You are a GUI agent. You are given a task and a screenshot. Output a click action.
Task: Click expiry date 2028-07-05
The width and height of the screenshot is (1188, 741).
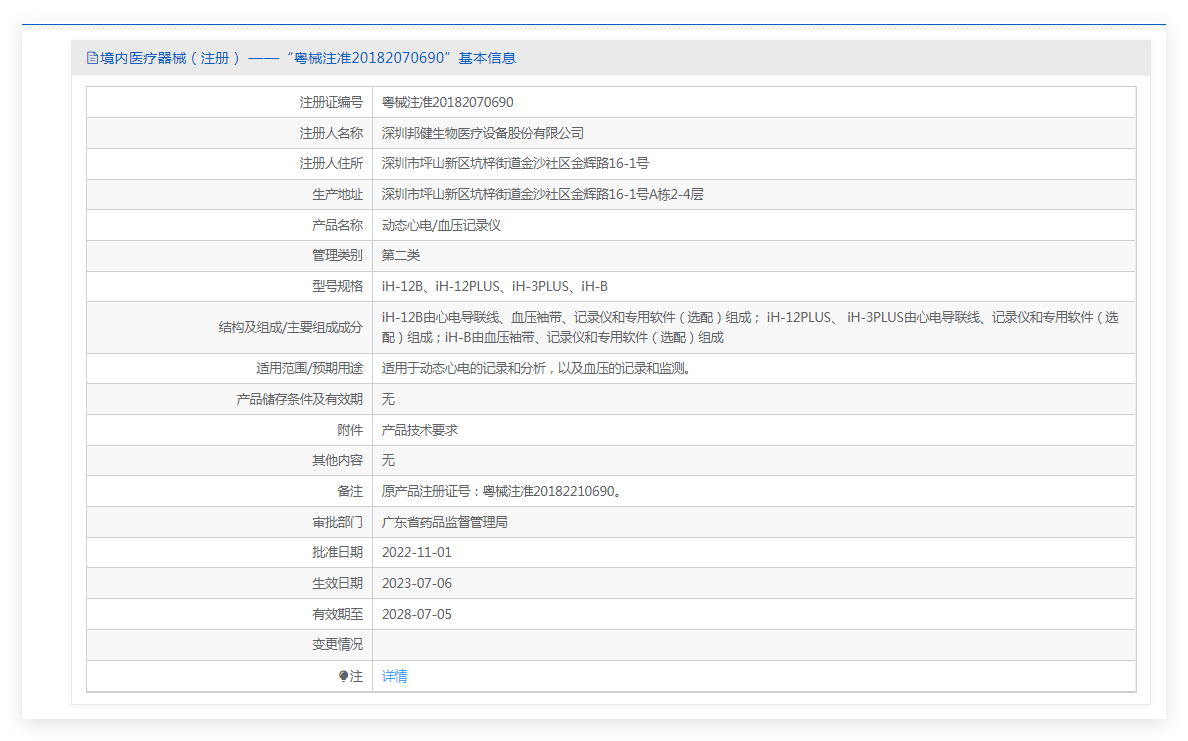pos(417,614)
